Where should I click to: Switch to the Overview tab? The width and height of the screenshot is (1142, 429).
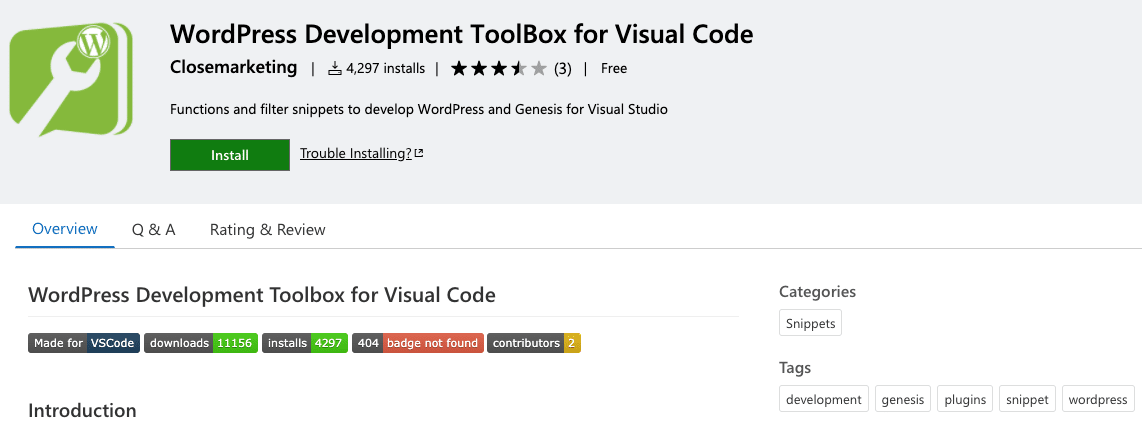tap(65, 229)
